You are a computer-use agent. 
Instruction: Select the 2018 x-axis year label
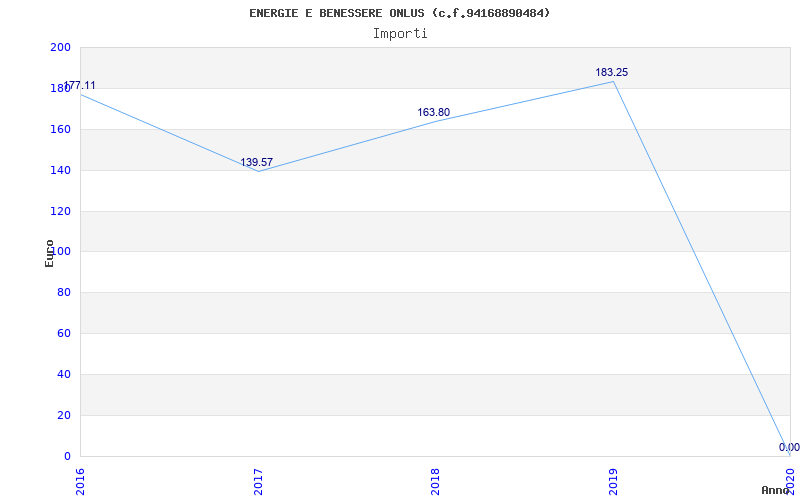pyautogui.click(x=435, y=482)
